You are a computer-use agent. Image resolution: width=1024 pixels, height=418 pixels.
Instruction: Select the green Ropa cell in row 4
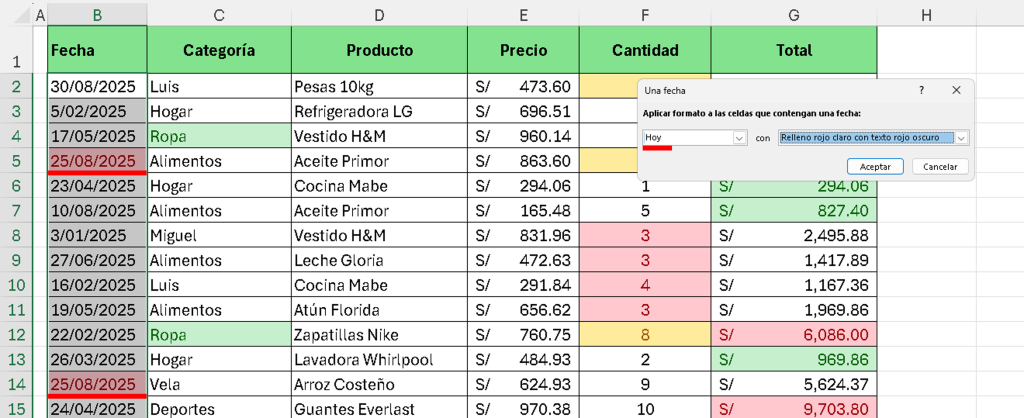click(219, 137)
